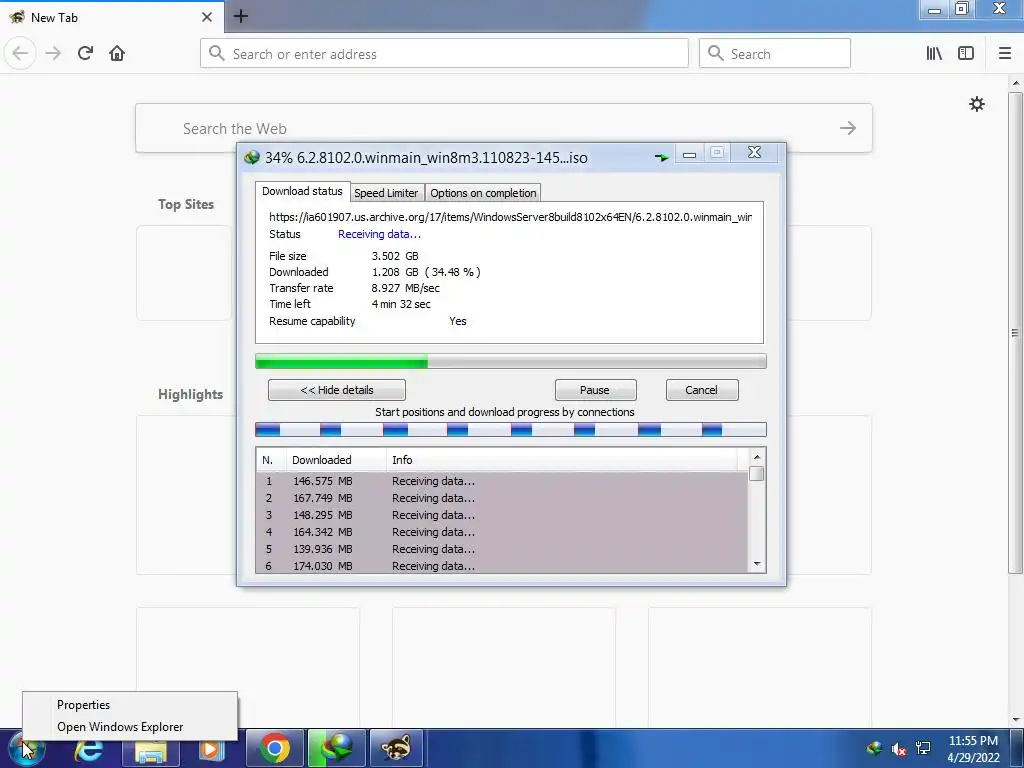Click connections list scroll down arrow
The width and height of the screenshot is (1024, 768).
pyautogui.click(x=756, y=564)
